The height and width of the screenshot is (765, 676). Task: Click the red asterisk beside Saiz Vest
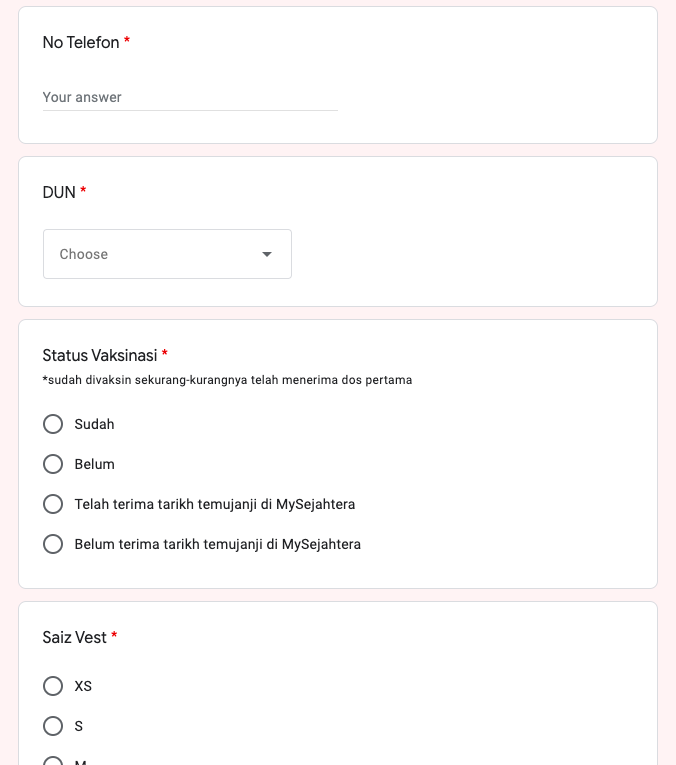[x=114, y=637]
